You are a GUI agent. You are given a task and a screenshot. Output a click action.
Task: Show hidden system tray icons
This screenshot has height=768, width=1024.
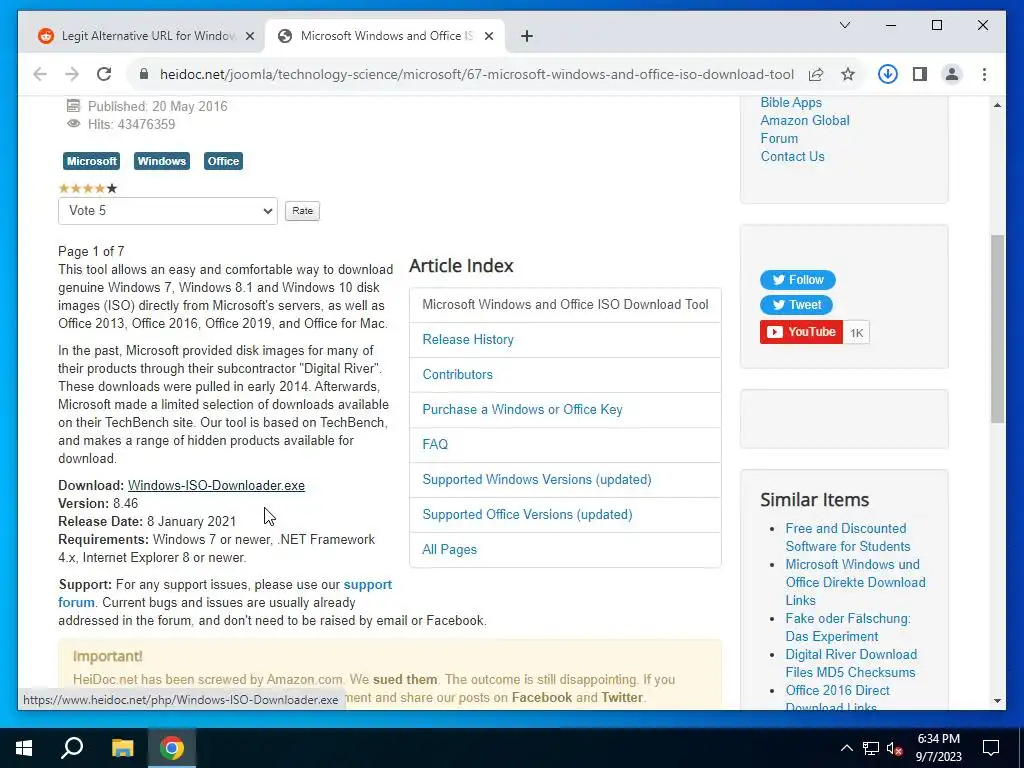click(846, 748)
